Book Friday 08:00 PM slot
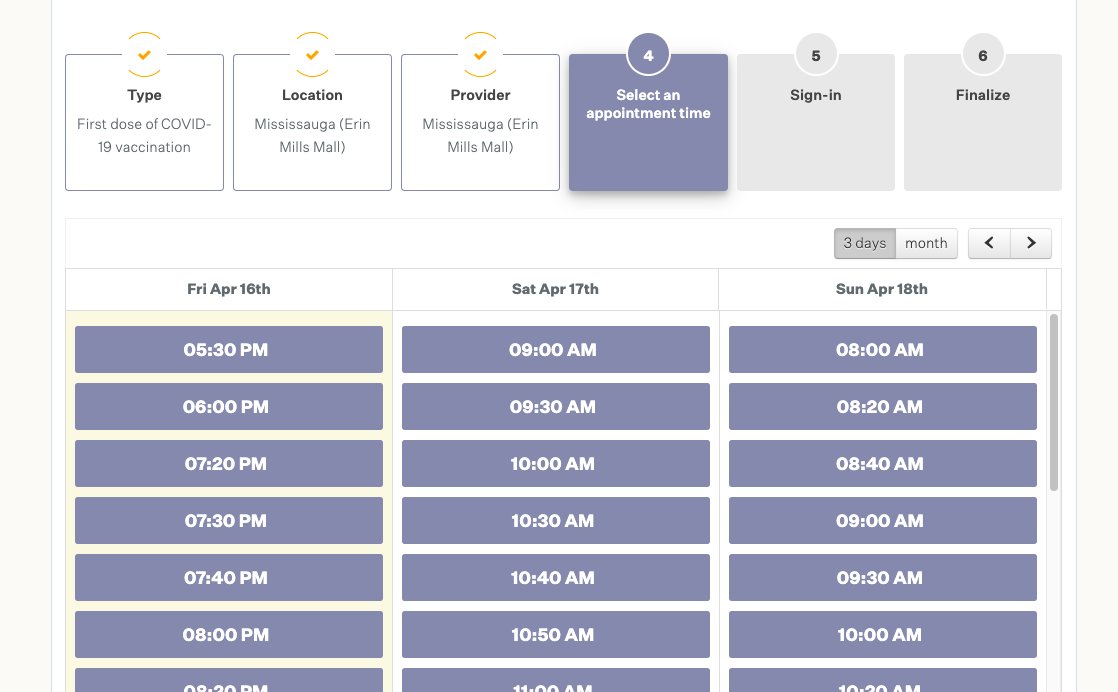 pyautogui.click(x=229, y=634)
